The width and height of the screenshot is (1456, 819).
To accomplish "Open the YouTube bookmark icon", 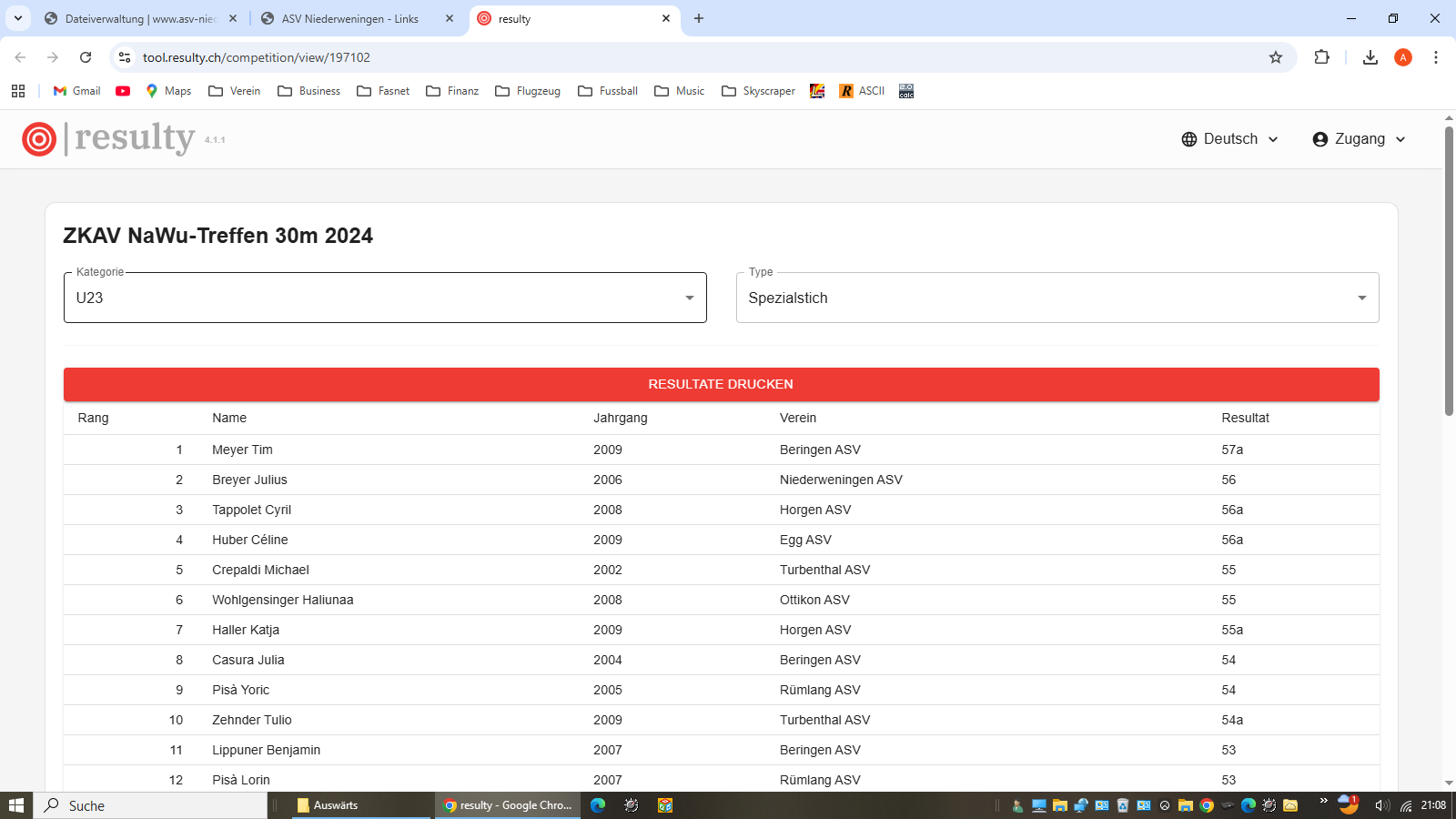I will pos(123,91).
